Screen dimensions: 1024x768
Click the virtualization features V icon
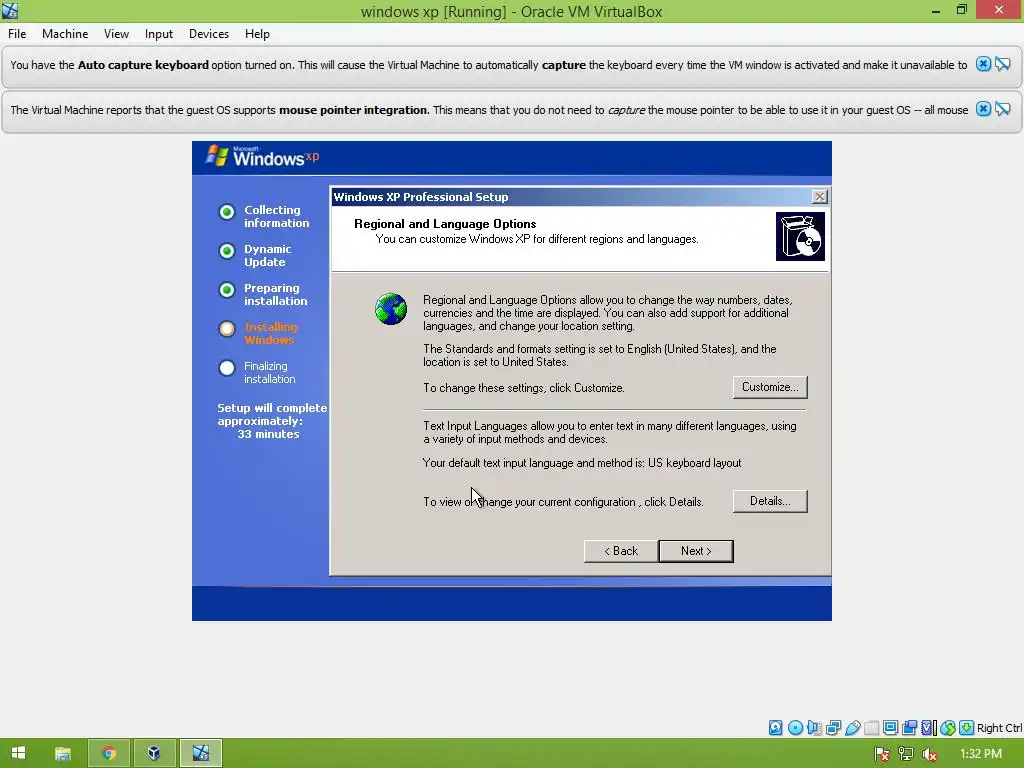(x=928, y=728)
